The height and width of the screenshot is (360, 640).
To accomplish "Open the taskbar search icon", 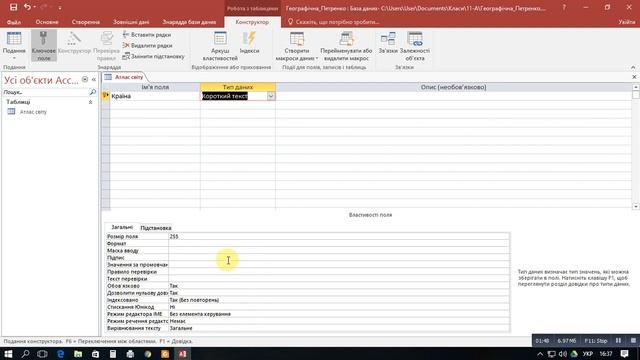I will 25,354.
